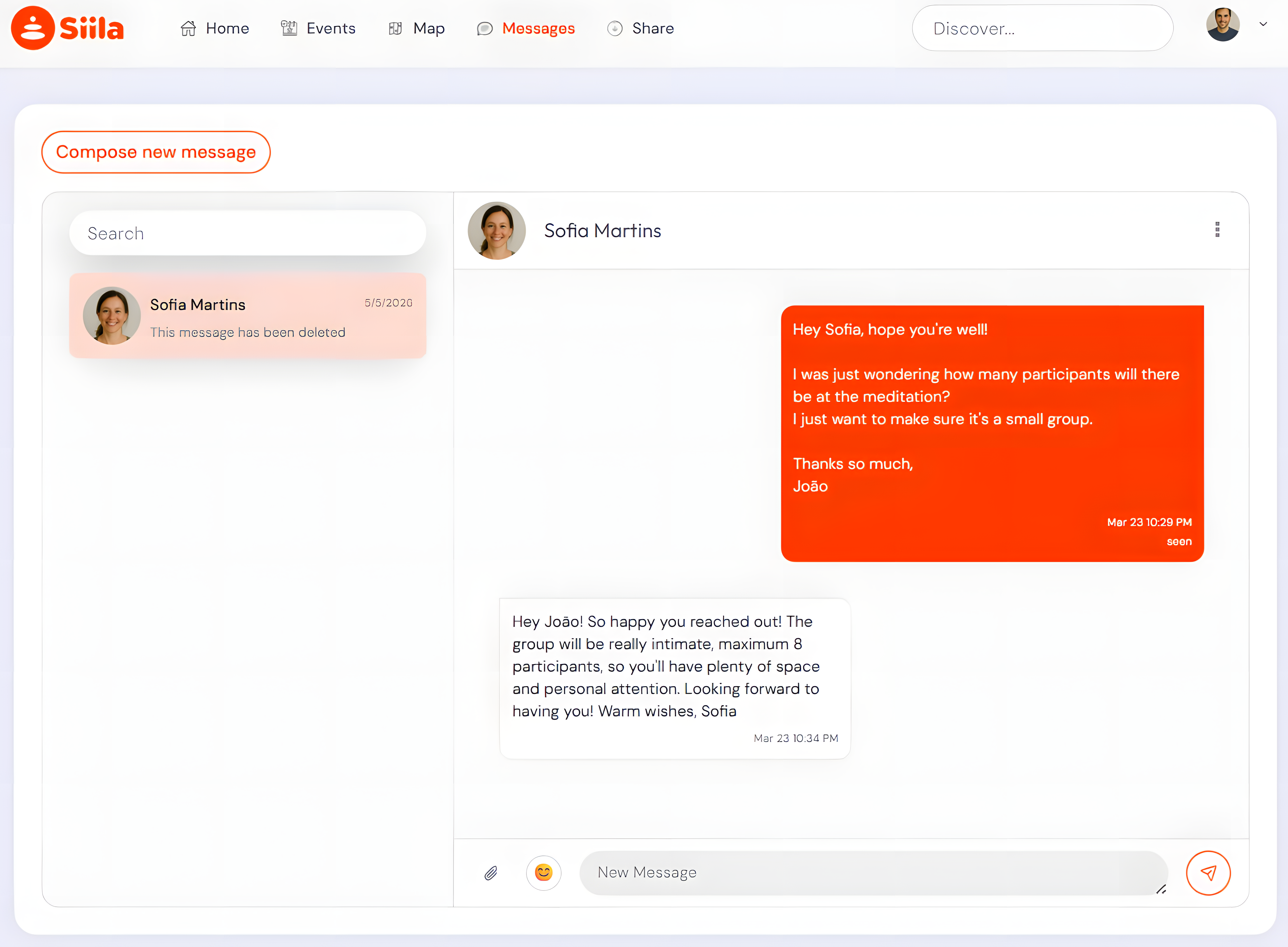Click 'This message has been deleted' text

[x=248, y=332]
